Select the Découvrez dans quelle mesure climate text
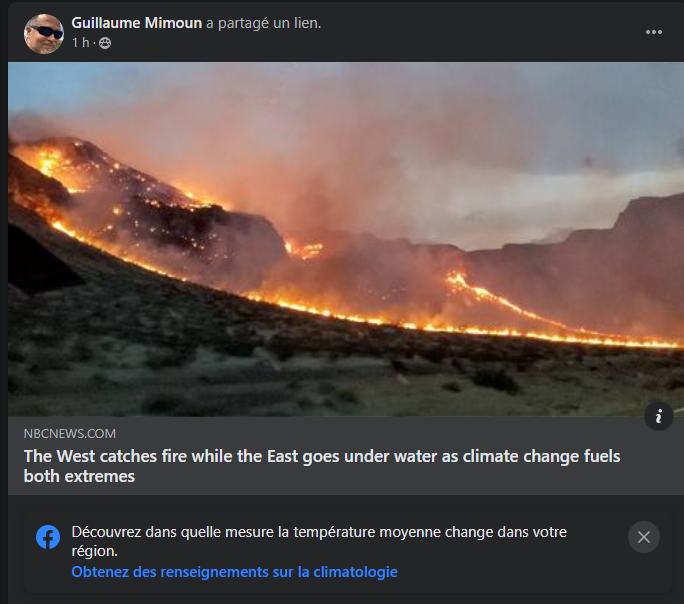This screenshot has height=604, width=684. [x=319, y=541]
